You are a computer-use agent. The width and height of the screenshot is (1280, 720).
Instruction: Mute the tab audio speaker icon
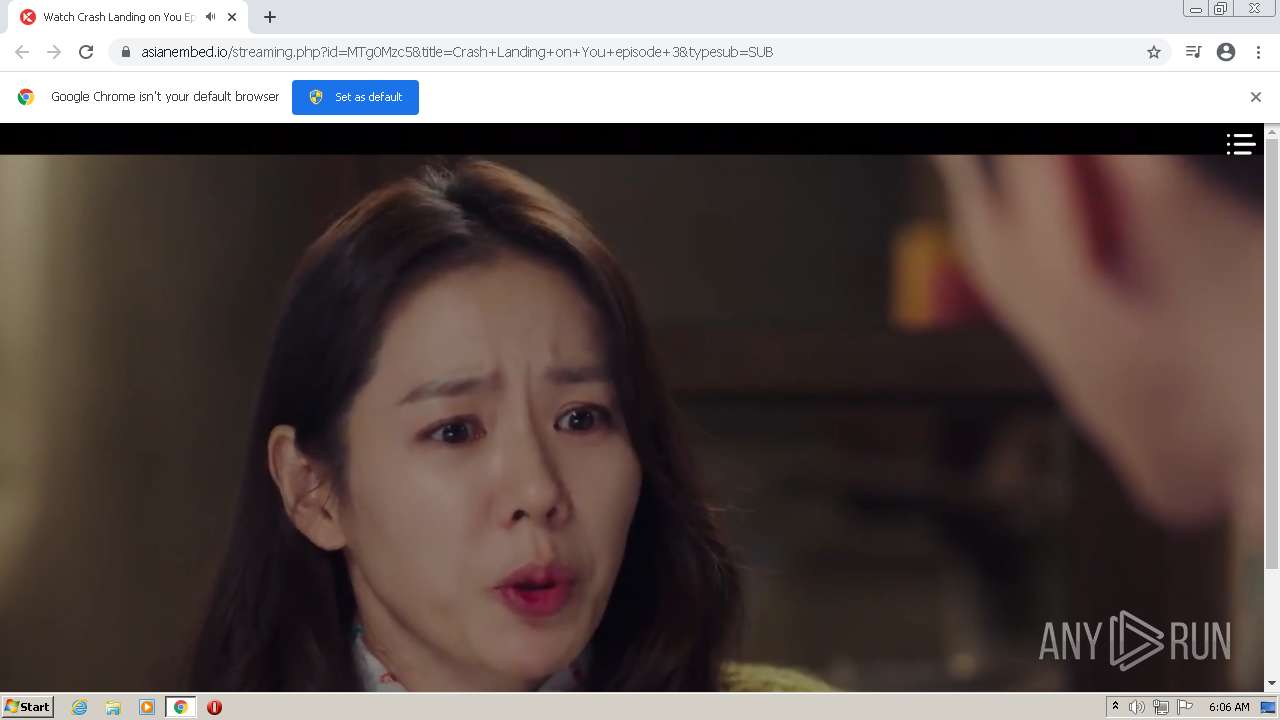click(210, 17)
